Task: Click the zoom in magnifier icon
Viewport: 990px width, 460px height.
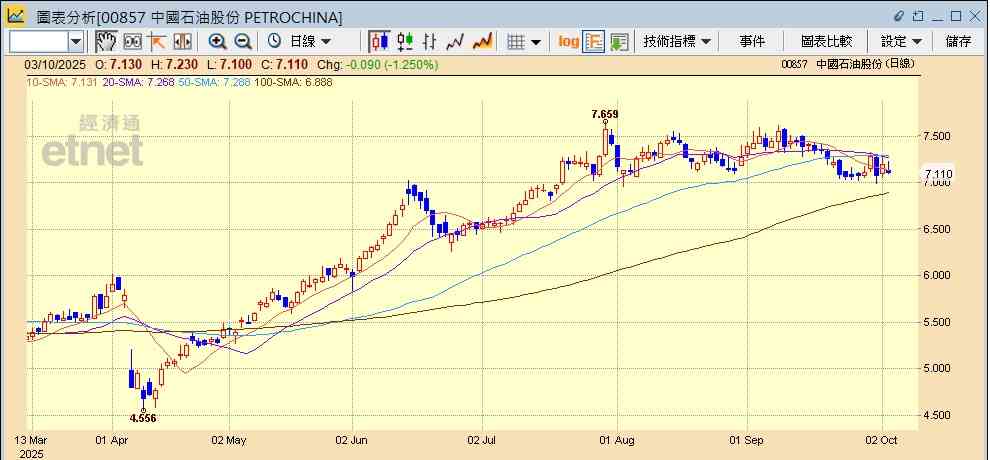Action: (x=217, y=41)
